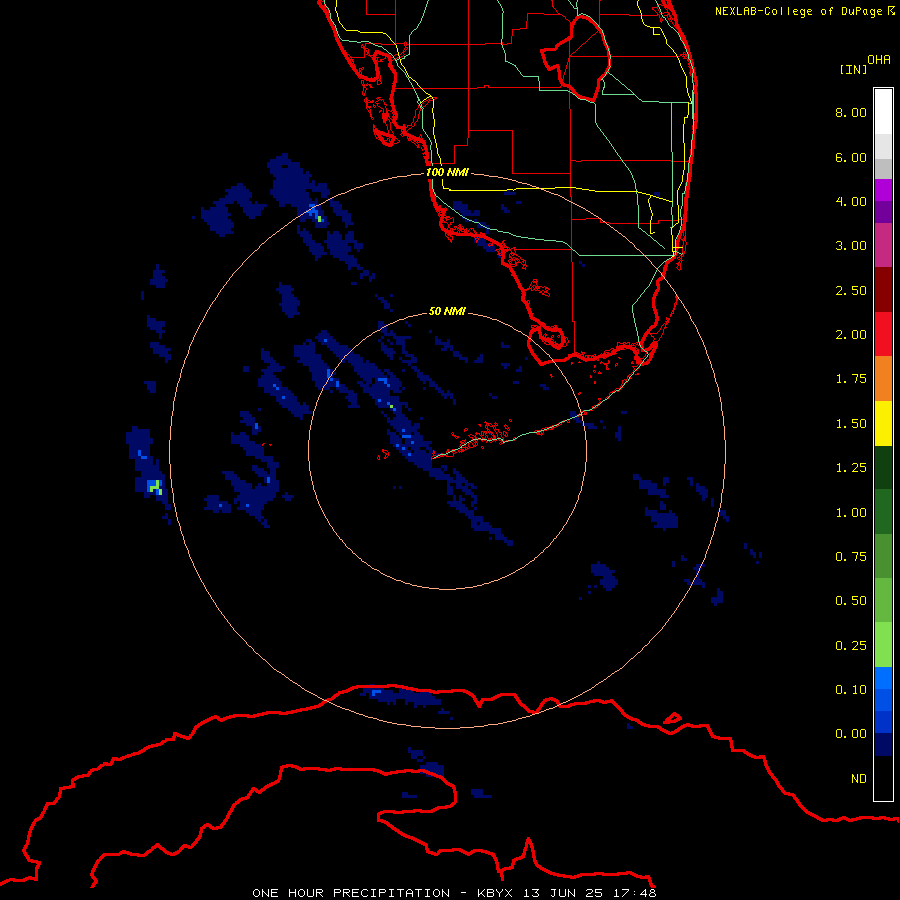The width and height of the screenshot is (900, 900).
Task: Click the 1.25 legend value
Action: click(x=851, y=468)
